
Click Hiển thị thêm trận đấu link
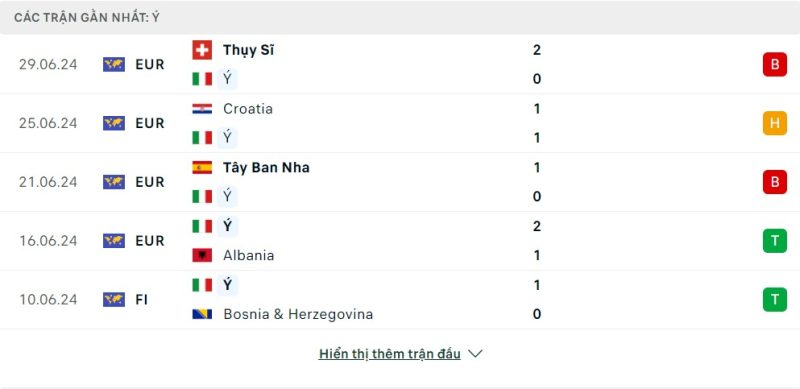(389, 354)
